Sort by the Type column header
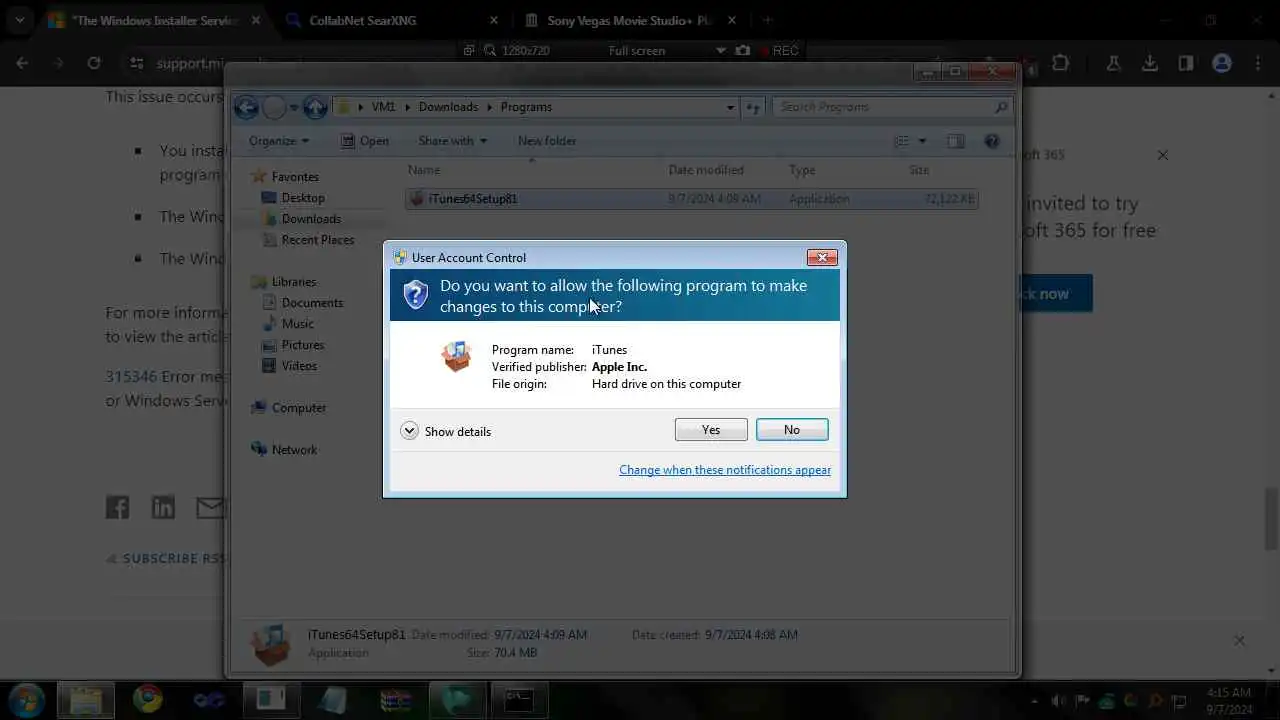The height and width of the screenshot is (720, 1280). click(843, 170)
